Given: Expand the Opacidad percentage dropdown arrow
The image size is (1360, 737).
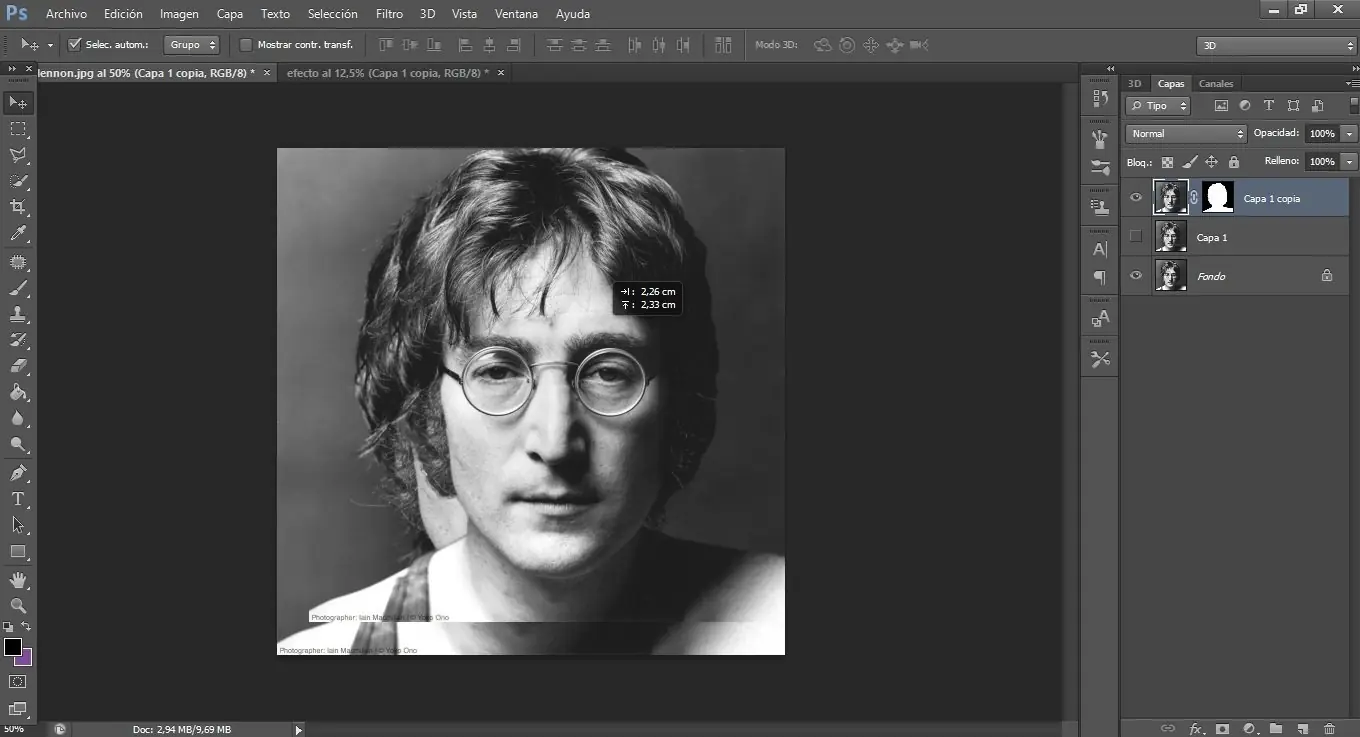Looking at the screenshot, I should pyautogui.click(x=1349, y=134).
